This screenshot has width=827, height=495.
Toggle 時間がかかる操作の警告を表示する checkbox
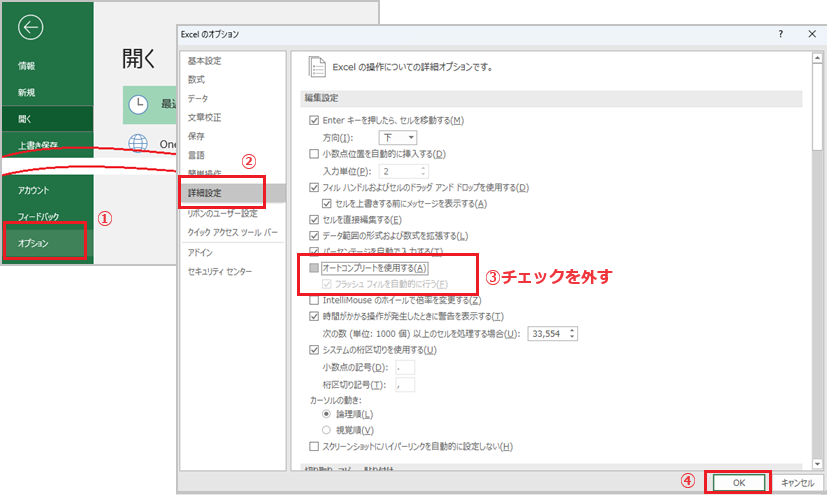coord(314,316)
